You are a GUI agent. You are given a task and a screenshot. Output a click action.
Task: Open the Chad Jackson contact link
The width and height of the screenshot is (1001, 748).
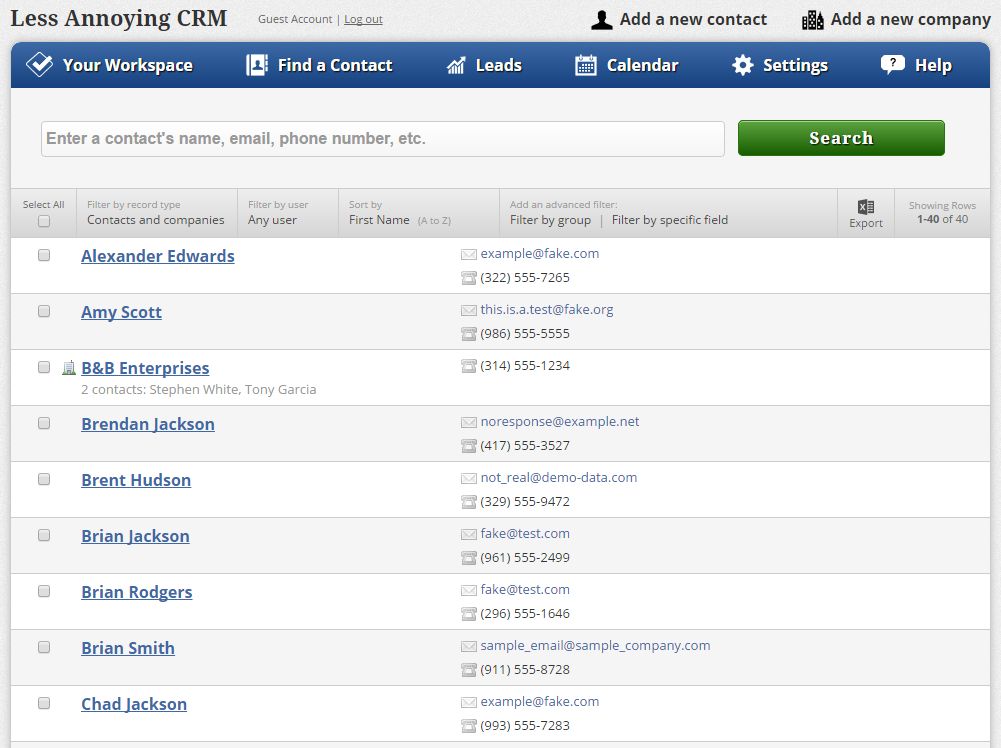tap(134, 704)
